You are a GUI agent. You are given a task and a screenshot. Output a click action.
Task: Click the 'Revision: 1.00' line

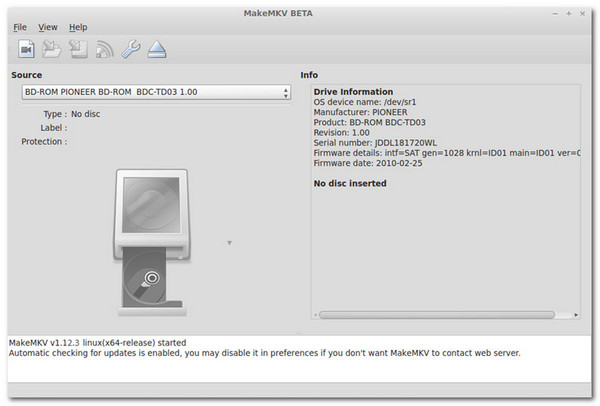pyautogui.click(x=342, y=133)
